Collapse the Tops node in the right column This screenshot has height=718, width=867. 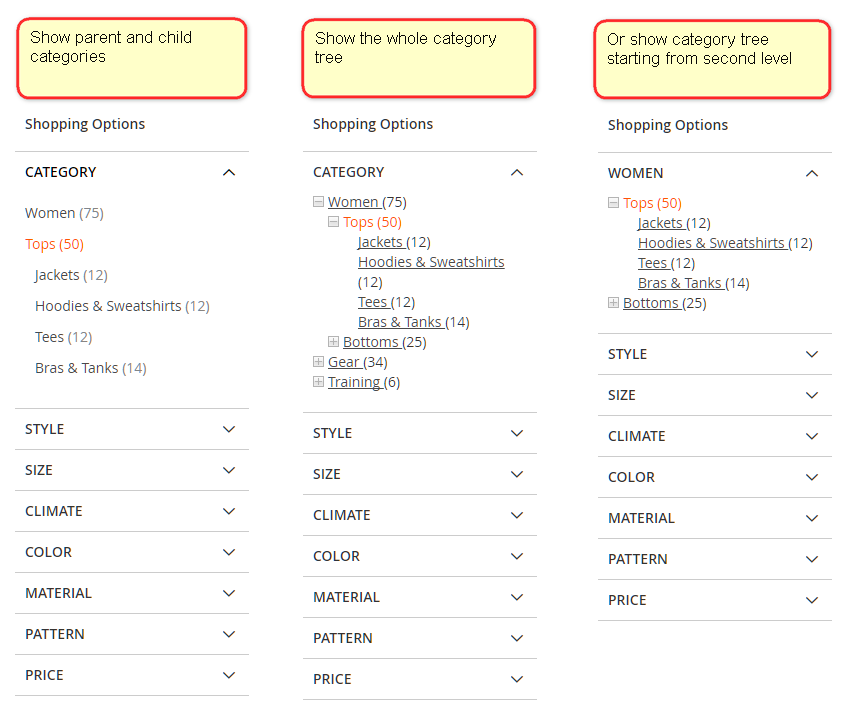point(612,202)
